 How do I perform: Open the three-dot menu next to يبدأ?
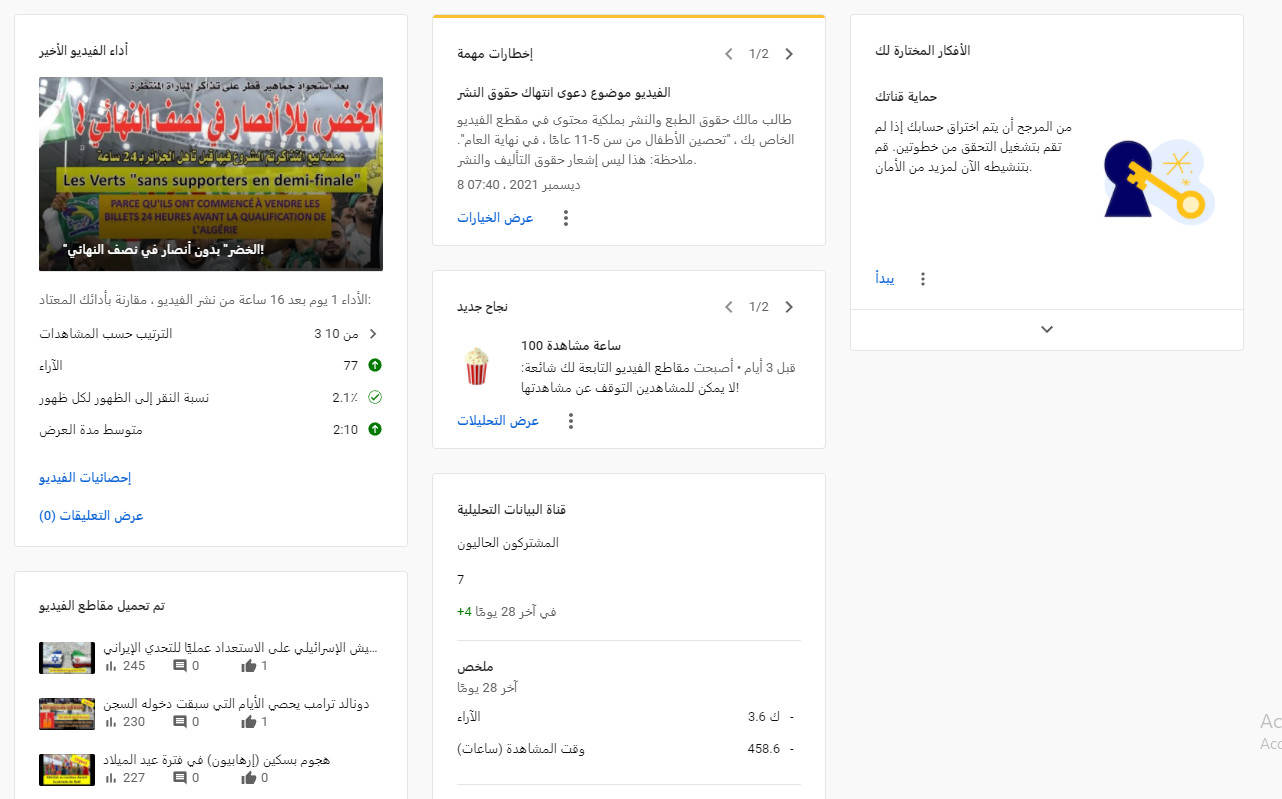(x=922, y=279)
